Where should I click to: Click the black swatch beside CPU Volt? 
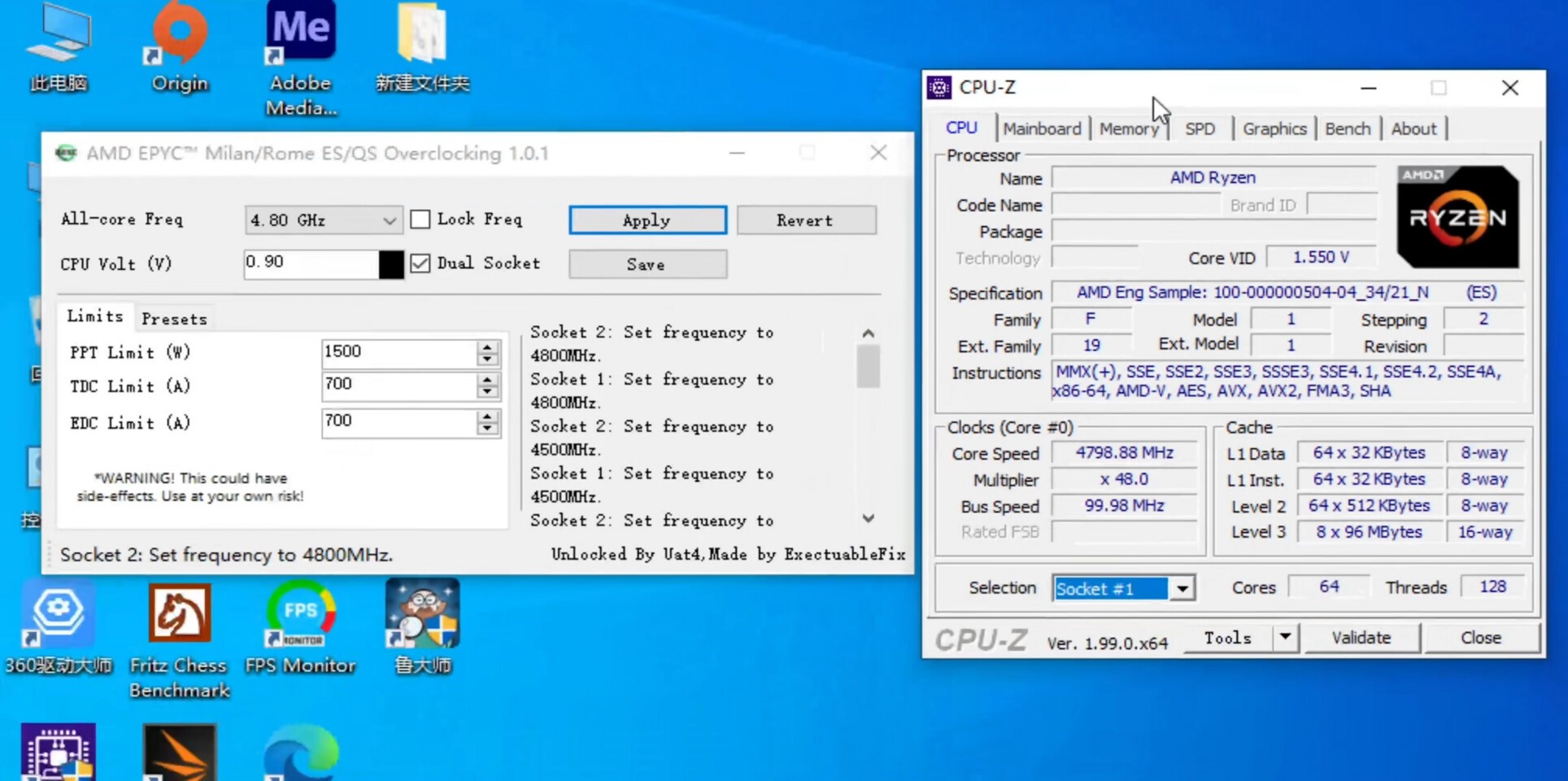391,264
